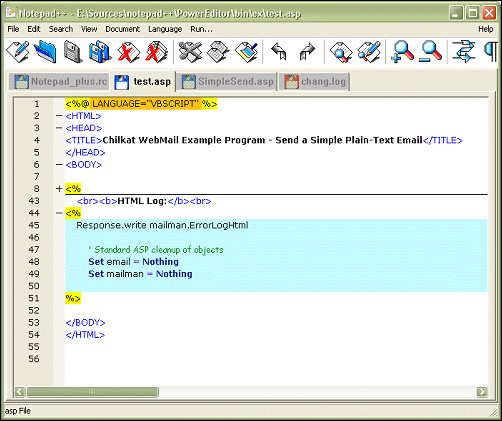502x421 pixels.
Task: Click line number 45 in the margin
Action: click(x=34, y=225)
